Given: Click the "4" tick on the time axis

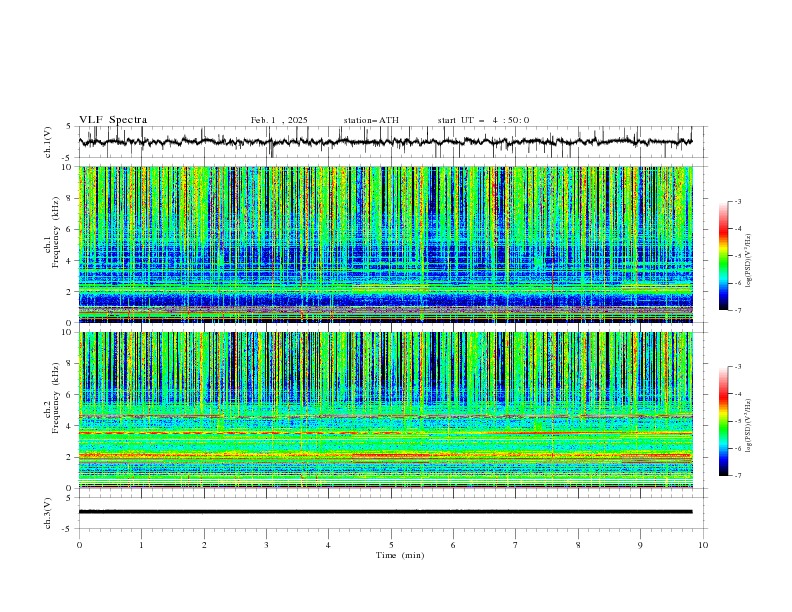Looking at the screenshot, I should coord(328,545).
